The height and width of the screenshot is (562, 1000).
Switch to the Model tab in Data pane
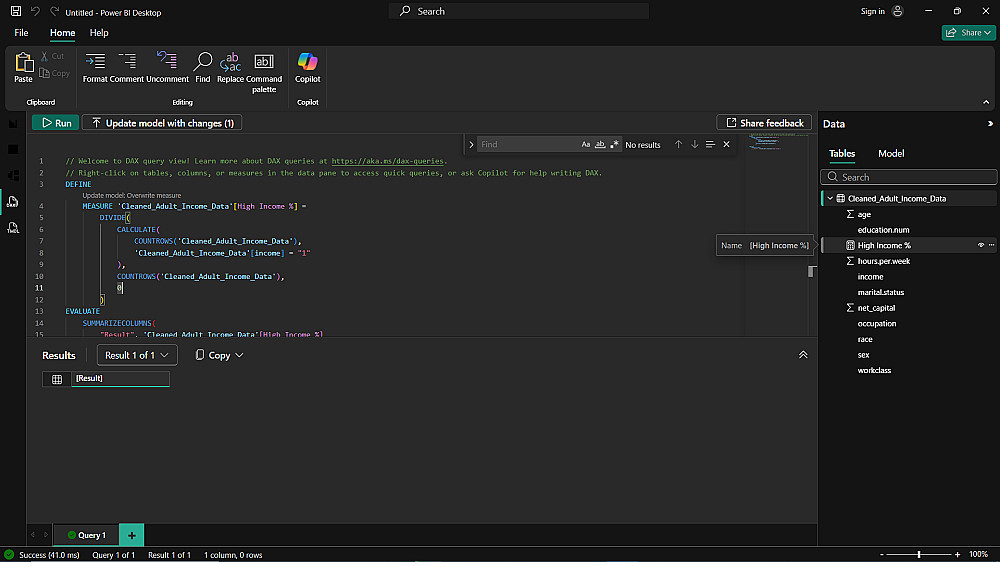tap(891, 153)
